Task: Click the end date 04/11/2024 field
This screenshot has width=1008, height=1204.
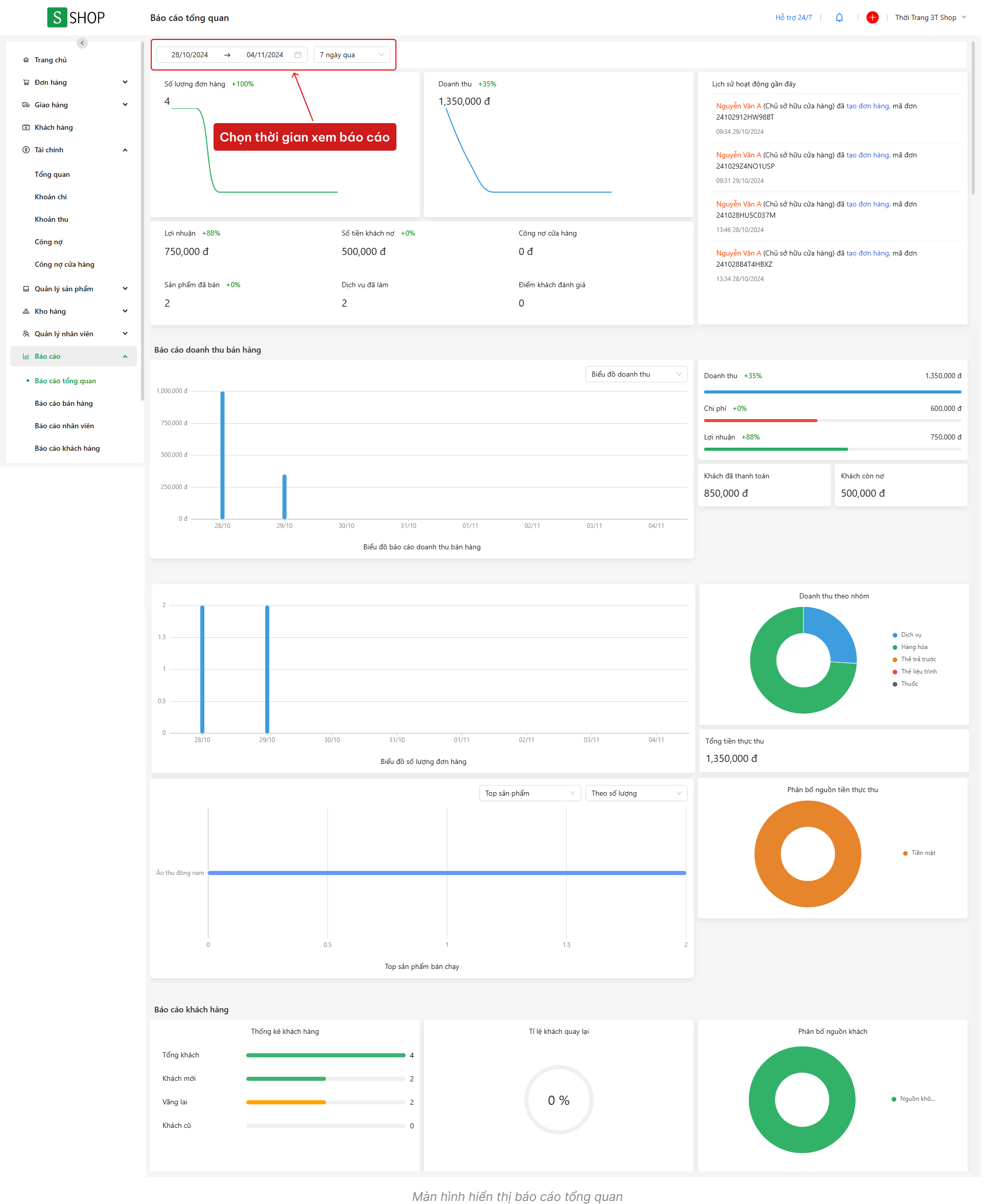Action: click(265, 55)
